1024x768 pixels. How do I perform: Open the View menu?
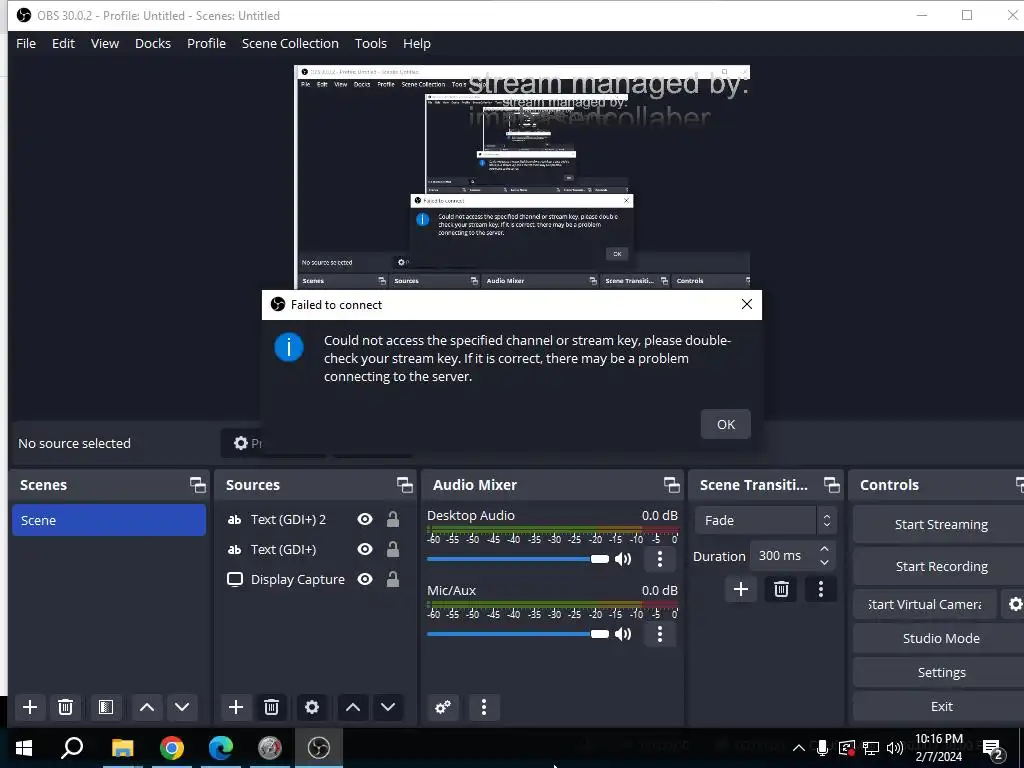(104, 43)
